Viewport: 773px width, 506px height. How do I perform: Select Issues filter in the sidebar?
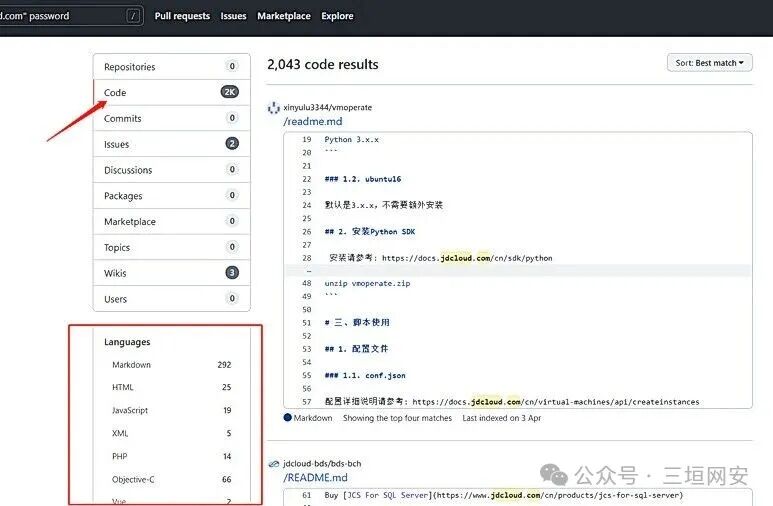[x=172, y=144]
